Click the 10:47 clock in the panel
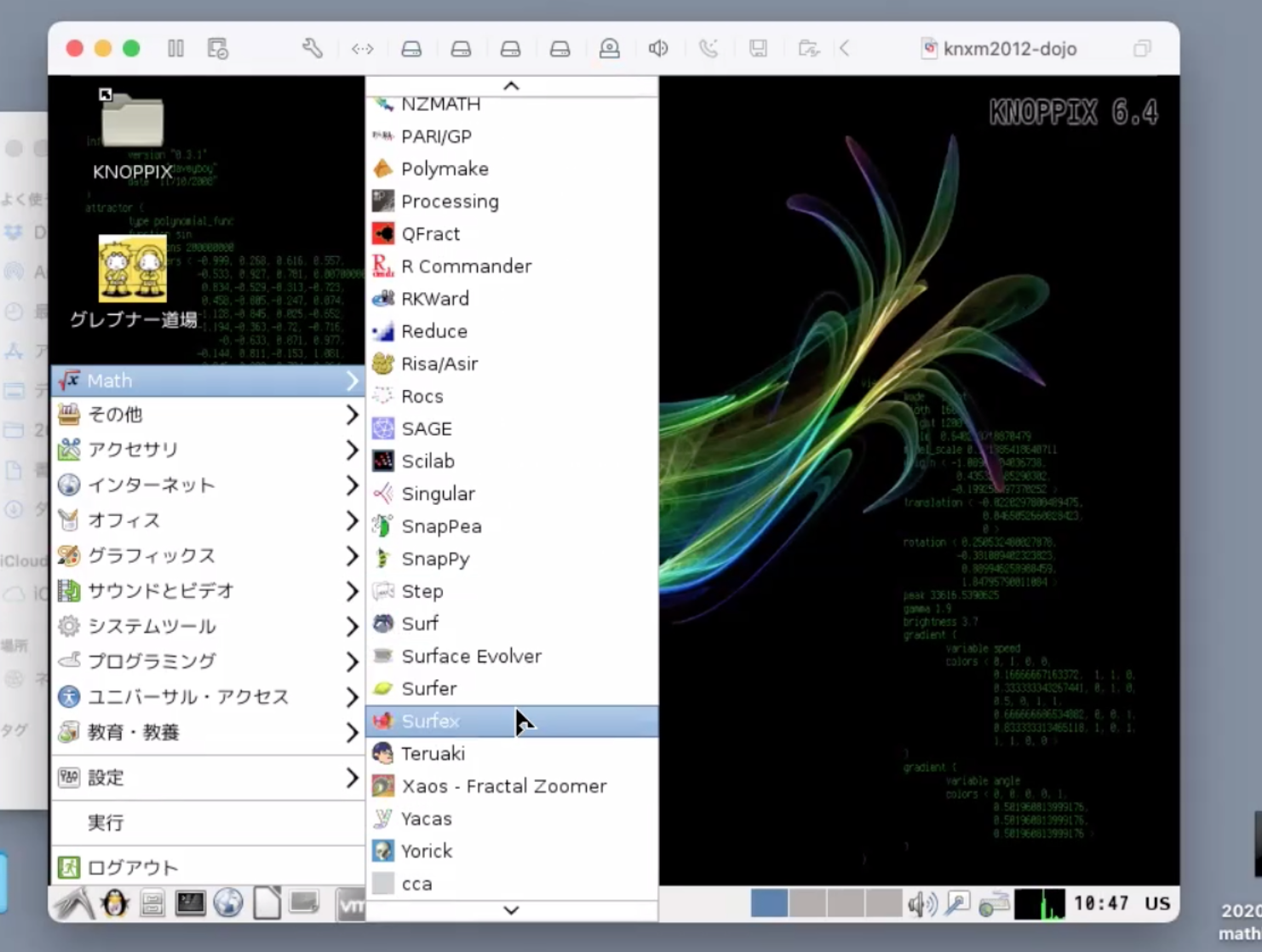 [1101, 903]
